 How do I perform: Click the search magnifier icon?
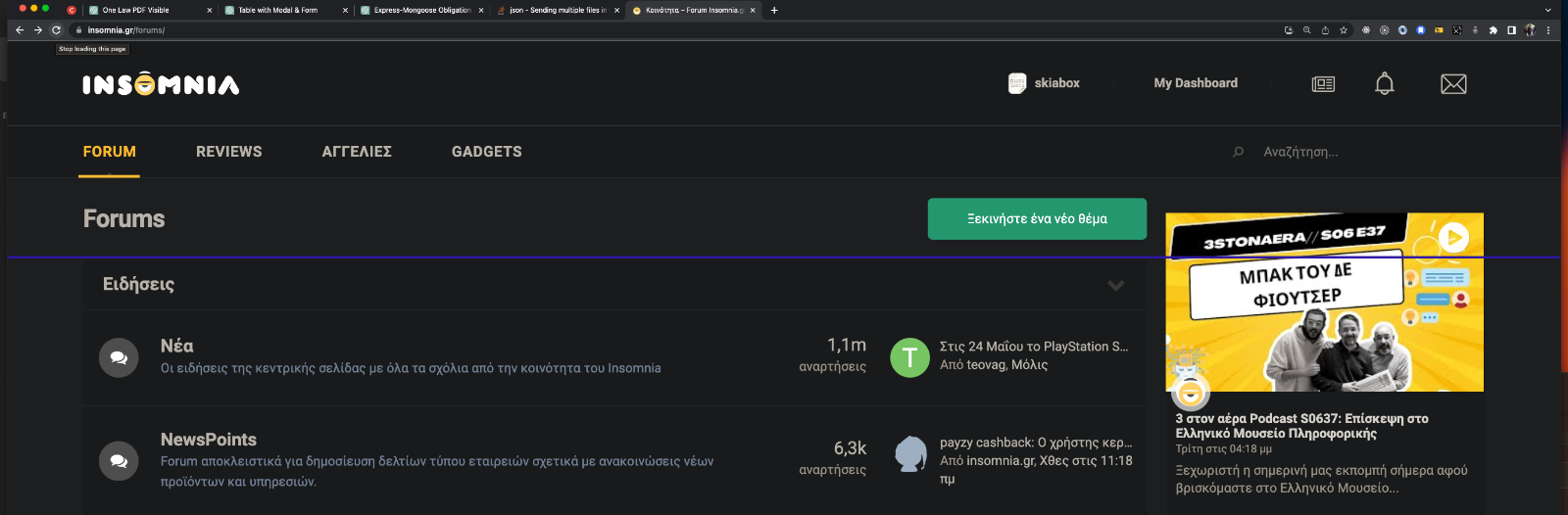click(x=1239, y=152)
